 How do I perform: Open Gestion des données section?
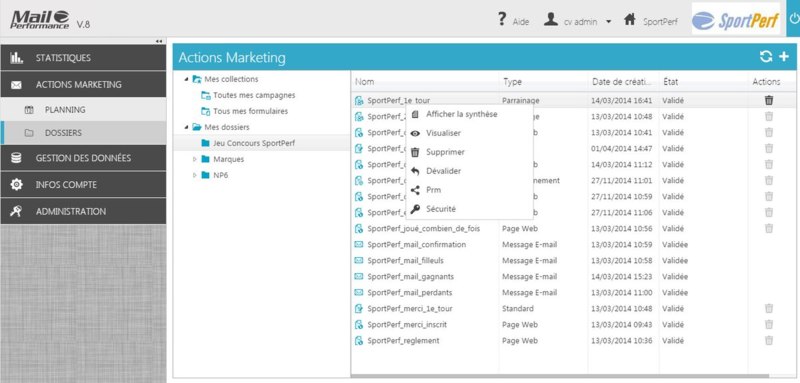(x=83, y=158)
